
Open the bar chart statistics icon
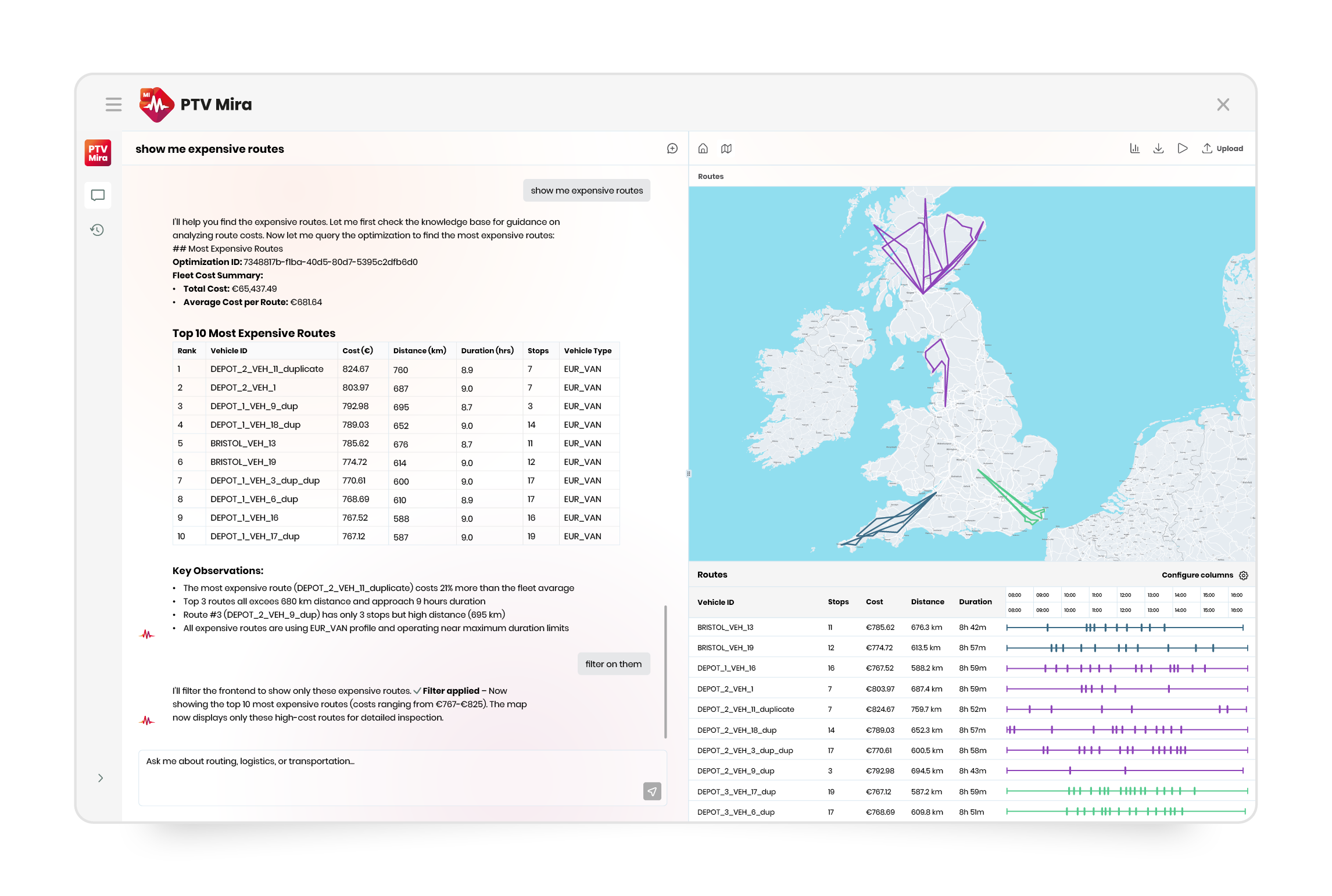pyautogui.click(x=1134, y=149)
